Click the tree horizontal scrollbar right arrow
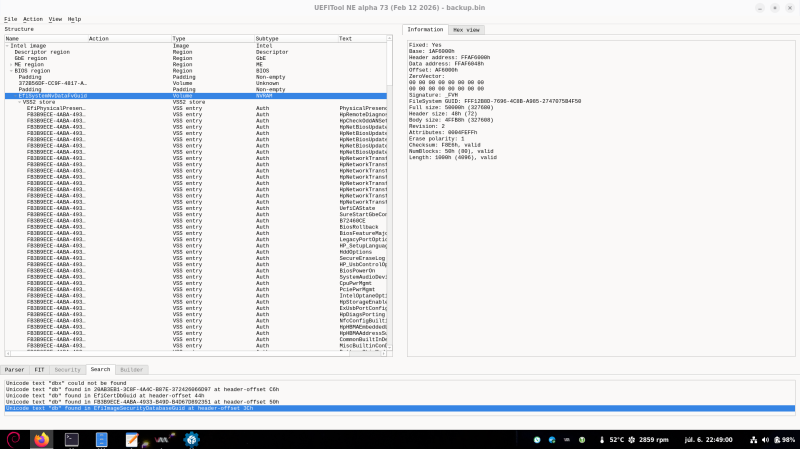800x449 pixels. (x=384, y=353)
